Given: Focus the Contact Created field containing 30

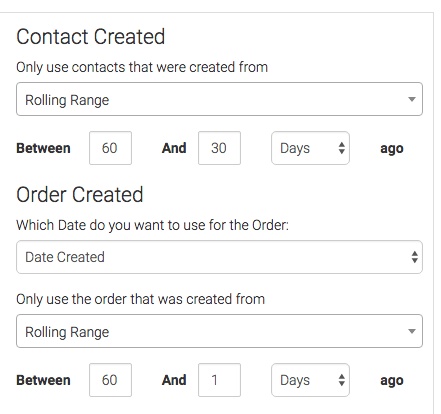Looking at the screenshot, I should coord(219,148).
